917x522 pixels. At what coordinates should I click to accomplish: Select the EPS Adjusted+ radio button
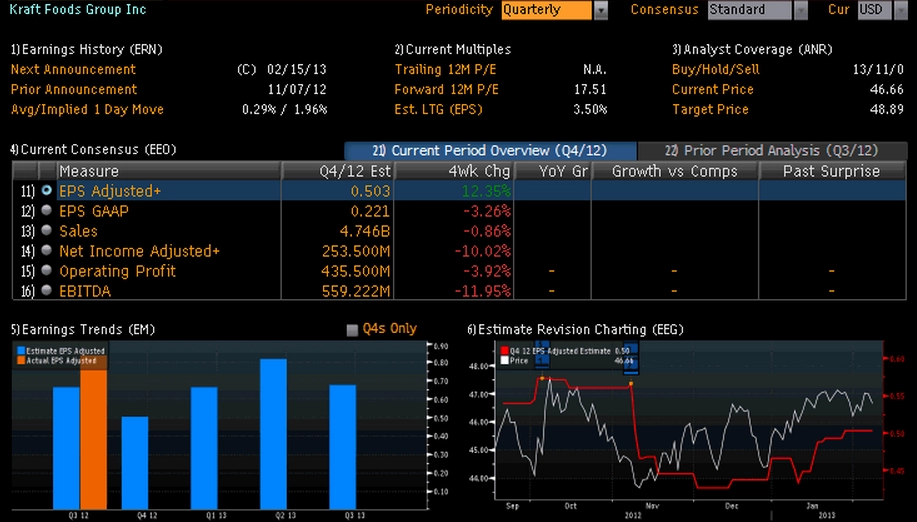click(47, 191)
